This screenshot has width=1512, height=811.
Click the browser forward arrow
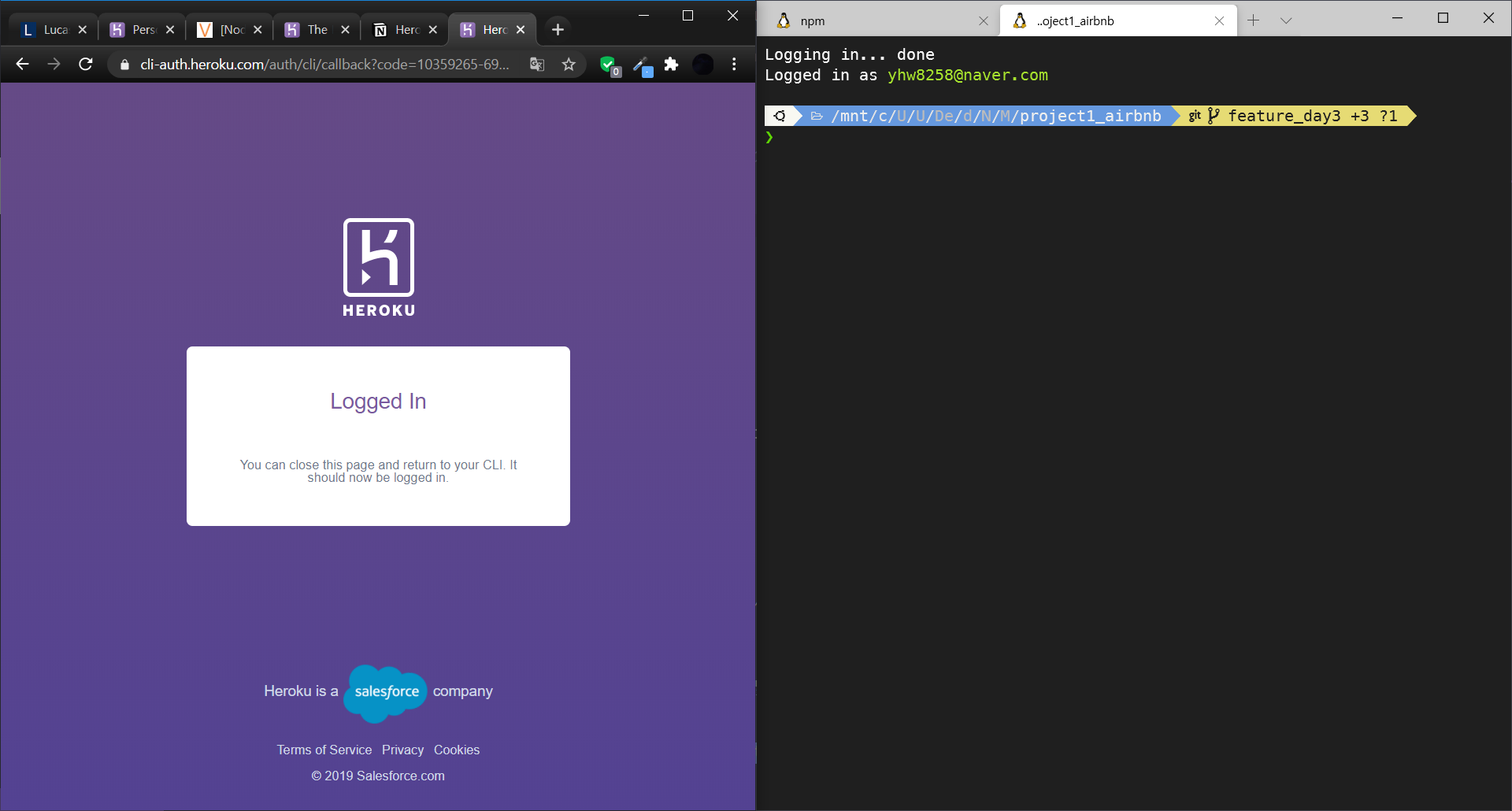[x=54, y=65]
